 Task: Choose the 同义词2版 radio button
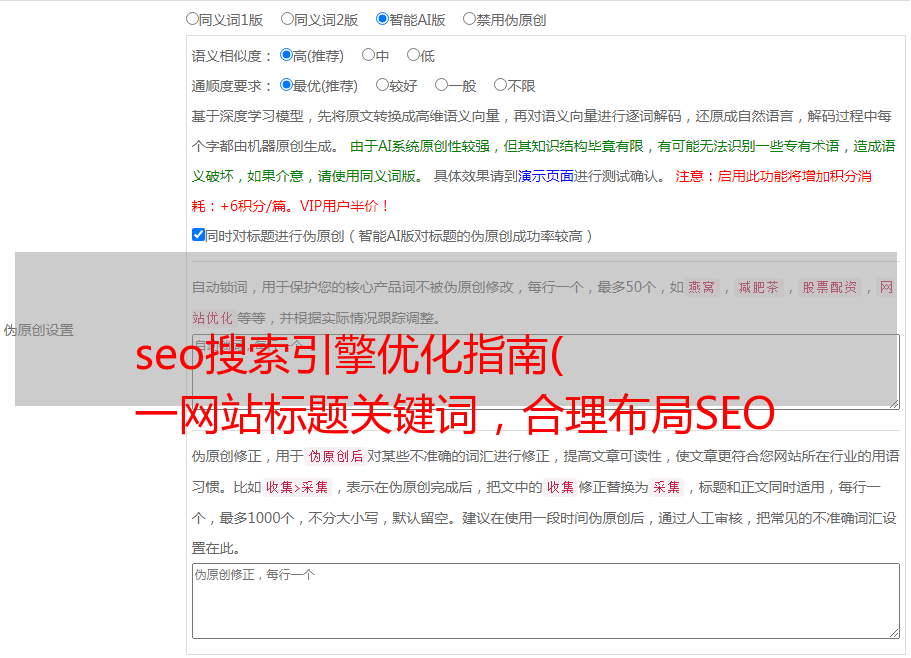point(288,19)
